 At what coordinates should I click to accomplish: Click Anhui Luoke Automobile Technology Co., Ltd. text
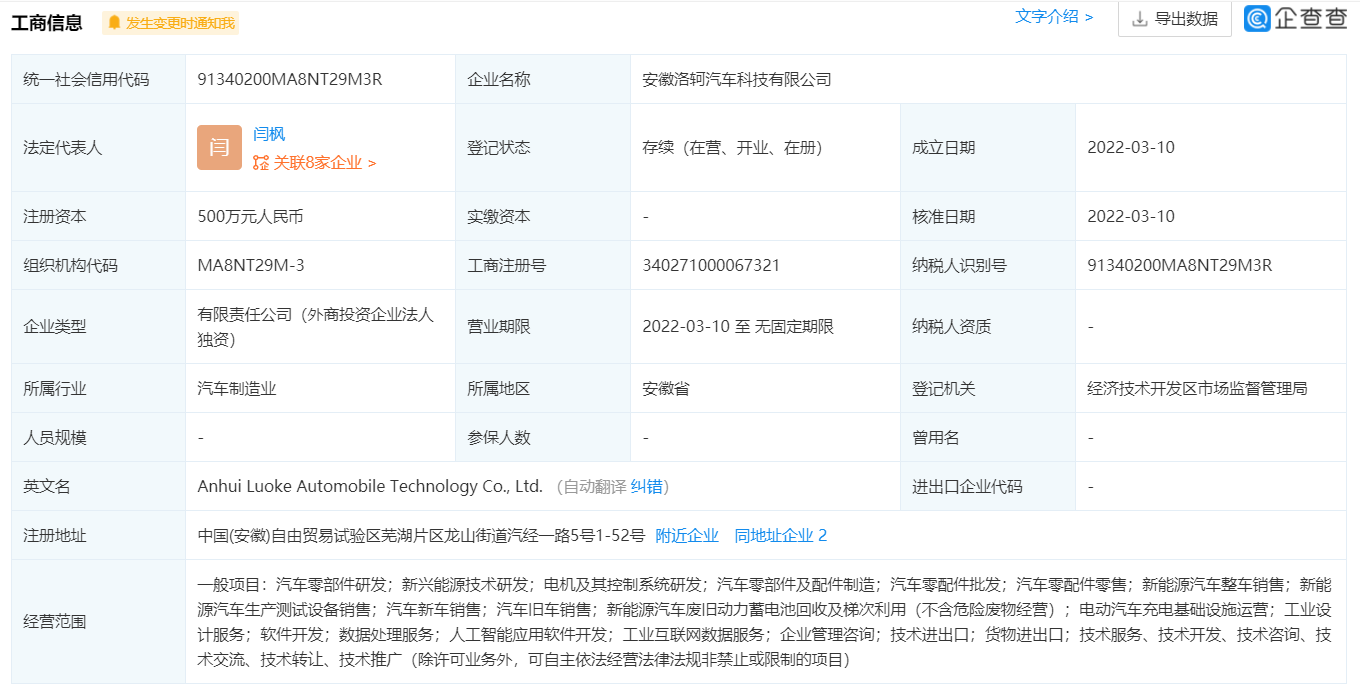click(x=370, y=487)
